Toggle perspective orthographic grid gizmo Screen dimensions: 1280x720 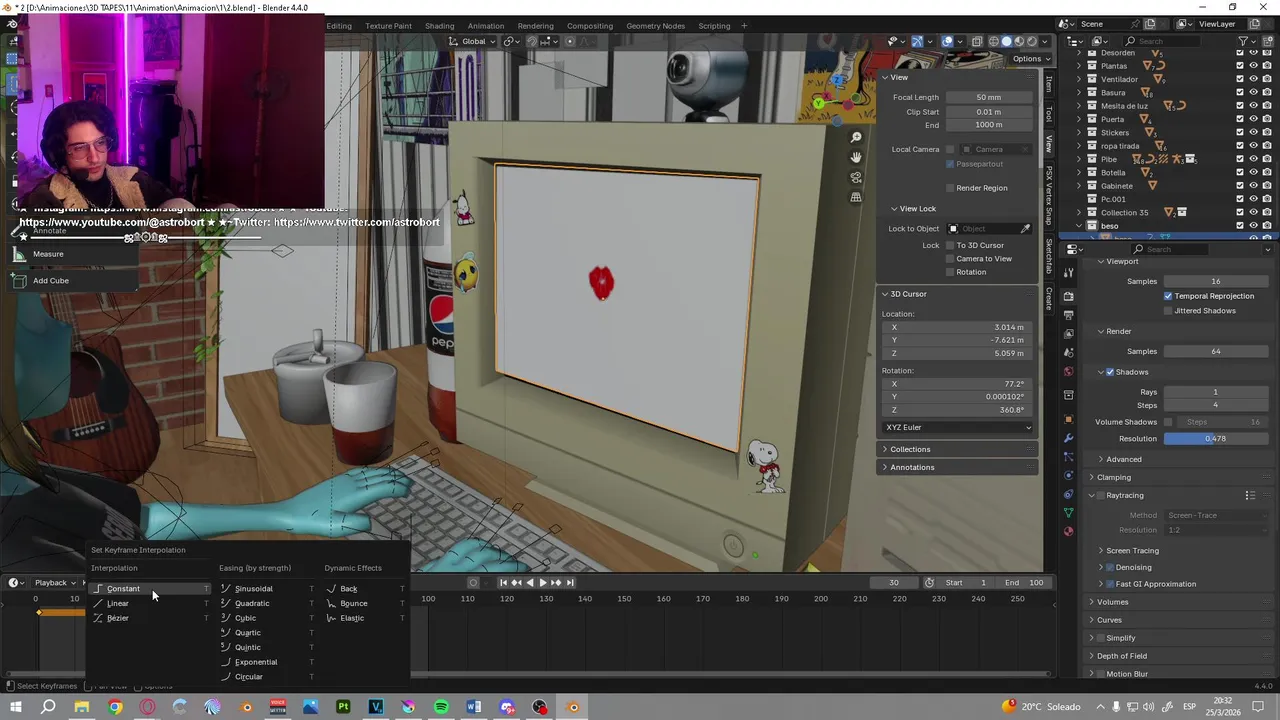(856, 197)
